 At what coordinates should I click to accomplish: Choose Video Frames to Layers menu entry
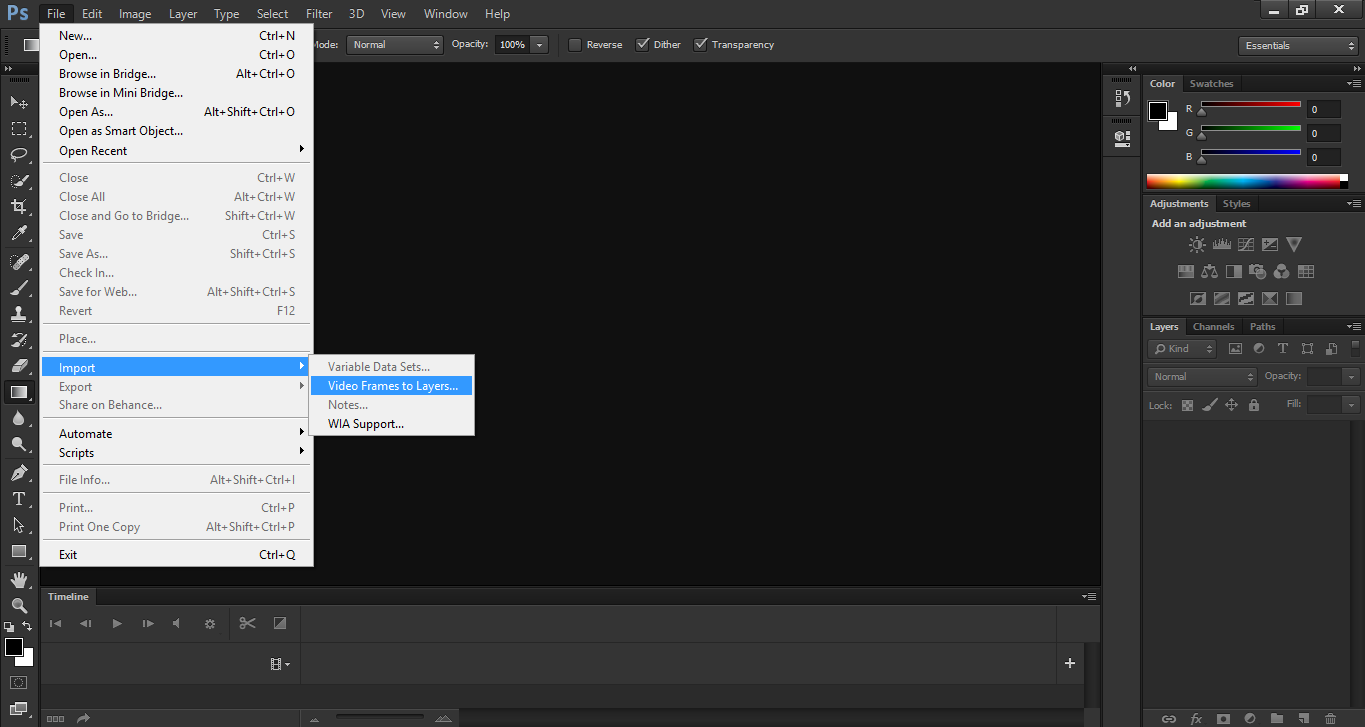tap(392, 386)
